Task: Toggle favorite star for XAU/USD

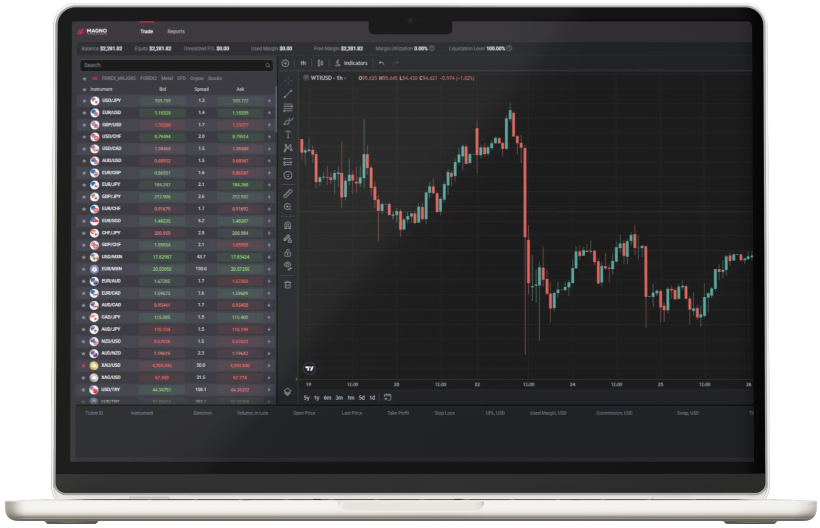Action: 84,366
